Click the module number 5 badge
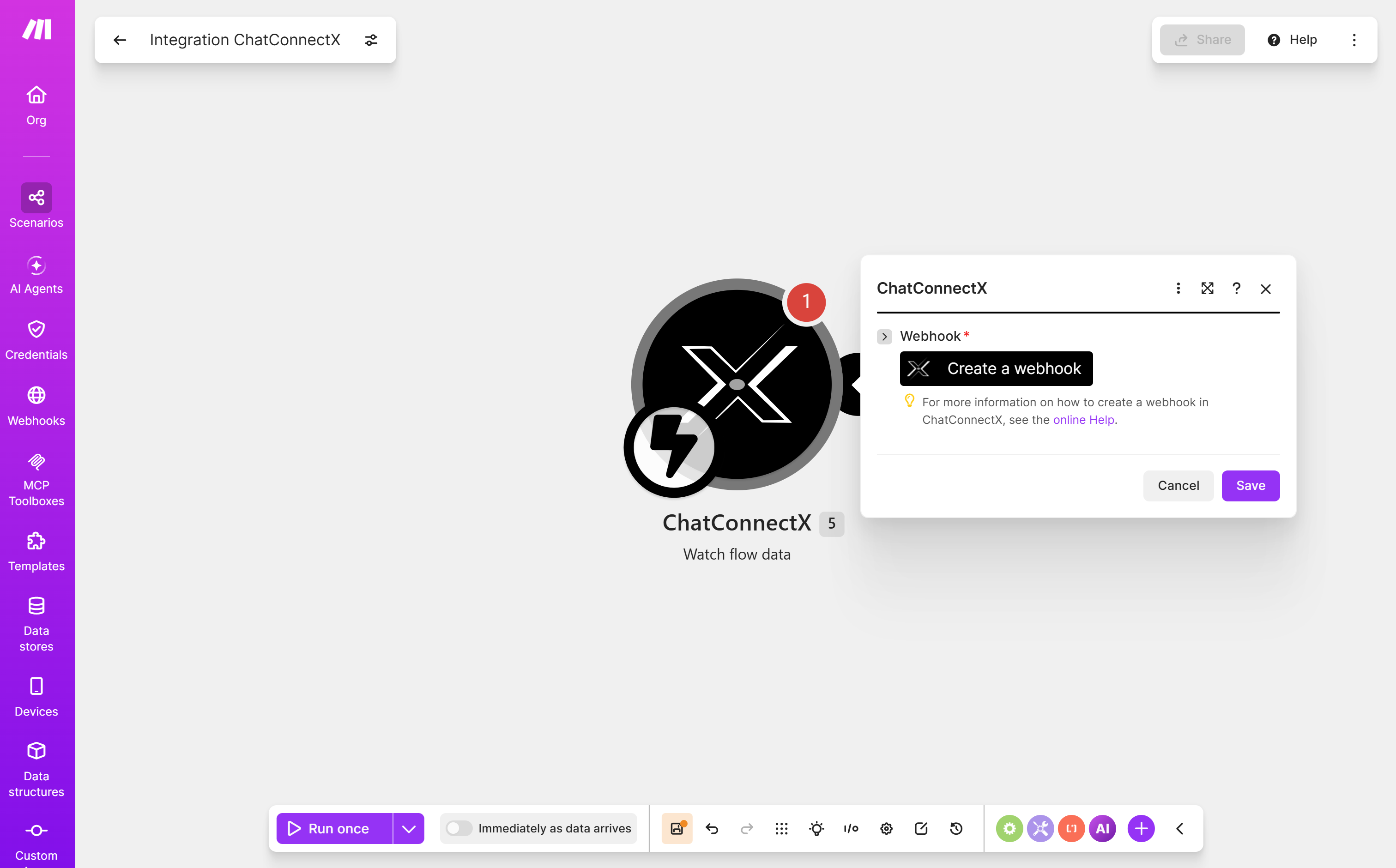This screenshot has width=1396, height=868. pos(832,524)
